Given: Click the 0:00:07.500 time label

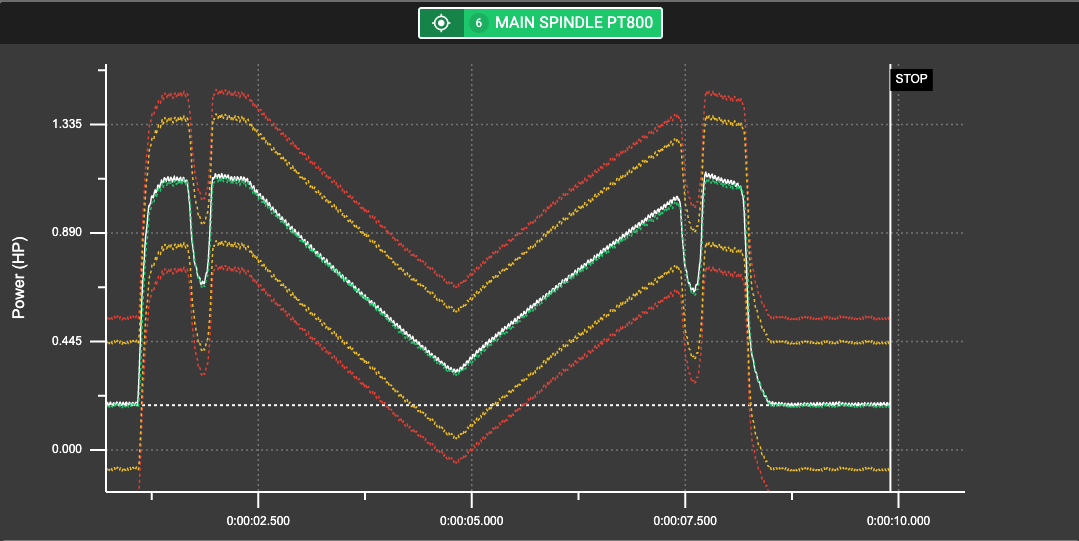Looking at the screenshot, I should [685, 520].
